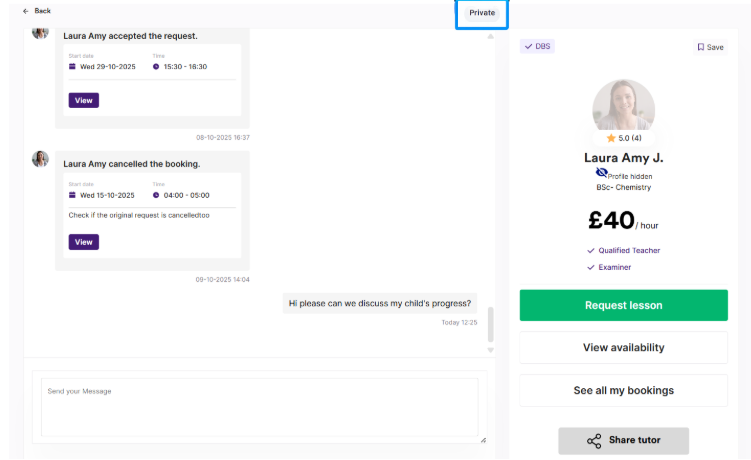Open View availability

click(623, 348)
